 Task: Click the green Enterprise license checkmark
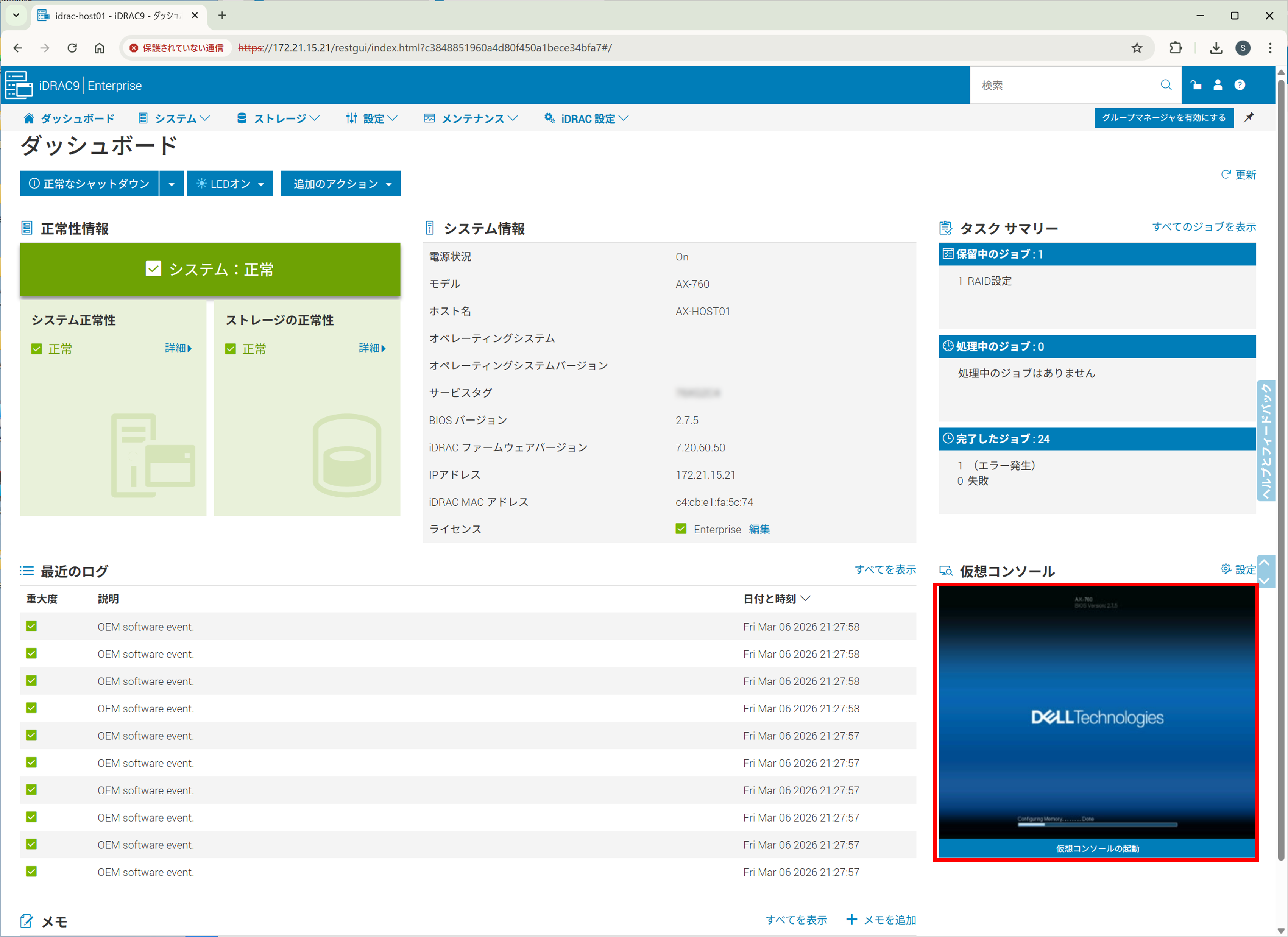(681, 529)
